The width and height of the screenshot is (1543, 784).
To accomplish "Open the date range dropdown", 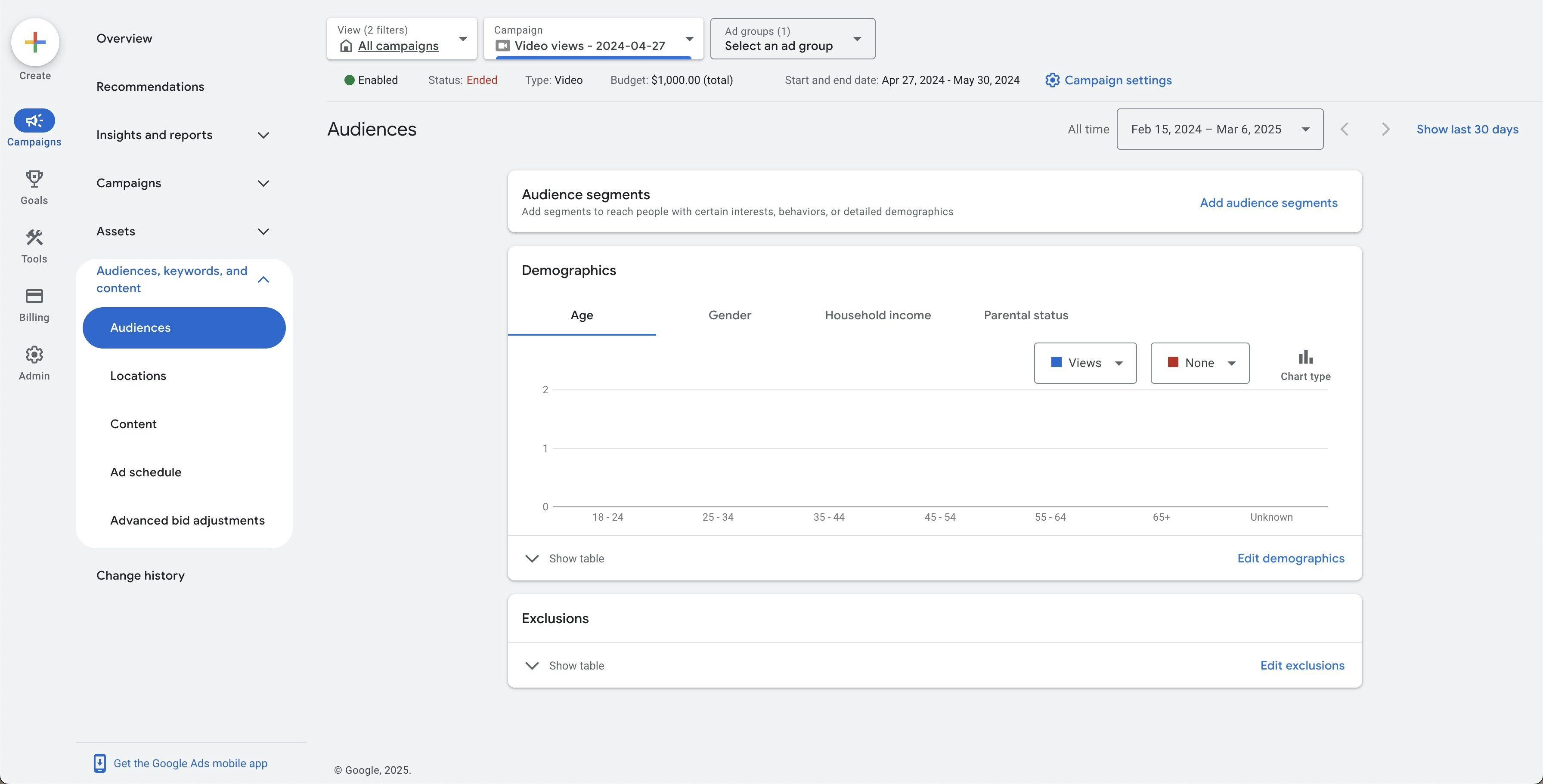I will [1220, 129].
